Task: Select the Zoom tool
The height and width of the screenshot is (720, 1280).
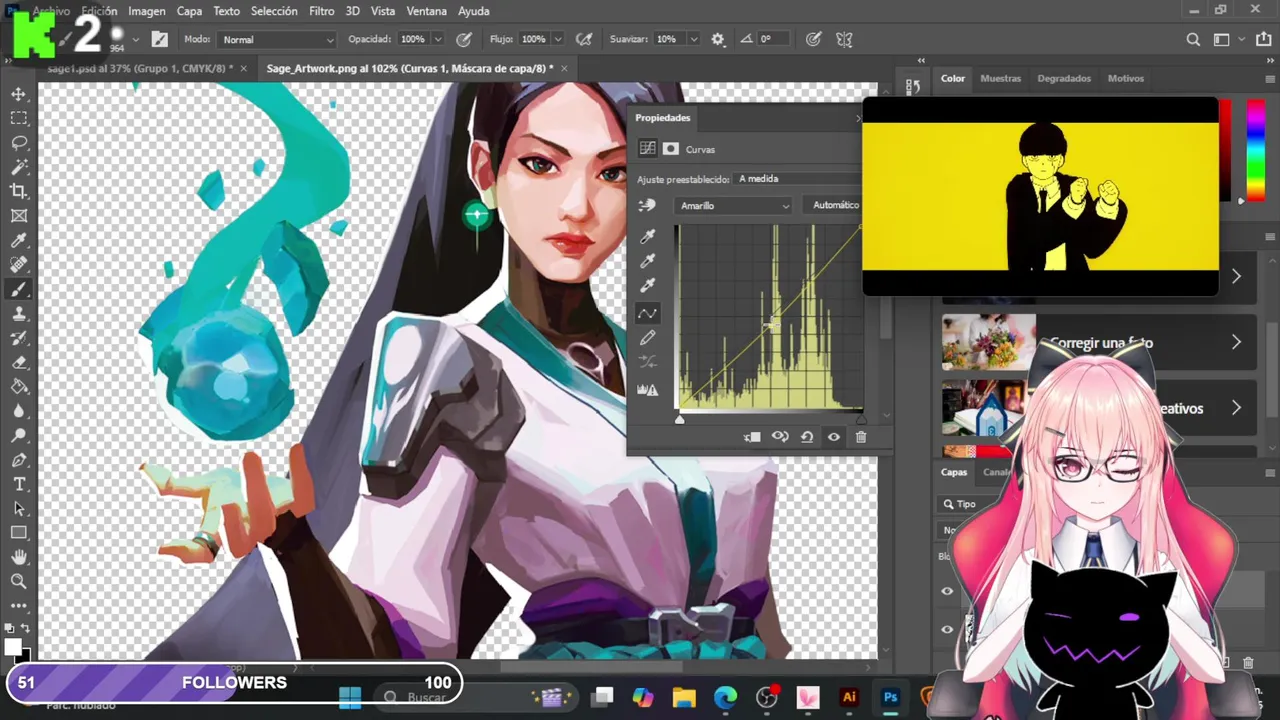Action: 19,581
